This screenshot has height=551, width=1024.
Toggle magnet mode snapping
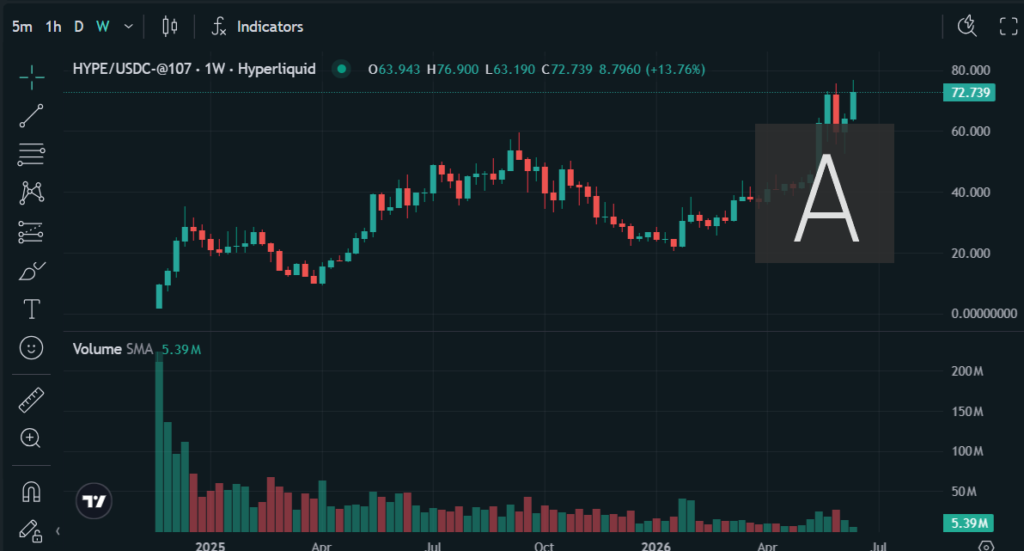(31, 491)
